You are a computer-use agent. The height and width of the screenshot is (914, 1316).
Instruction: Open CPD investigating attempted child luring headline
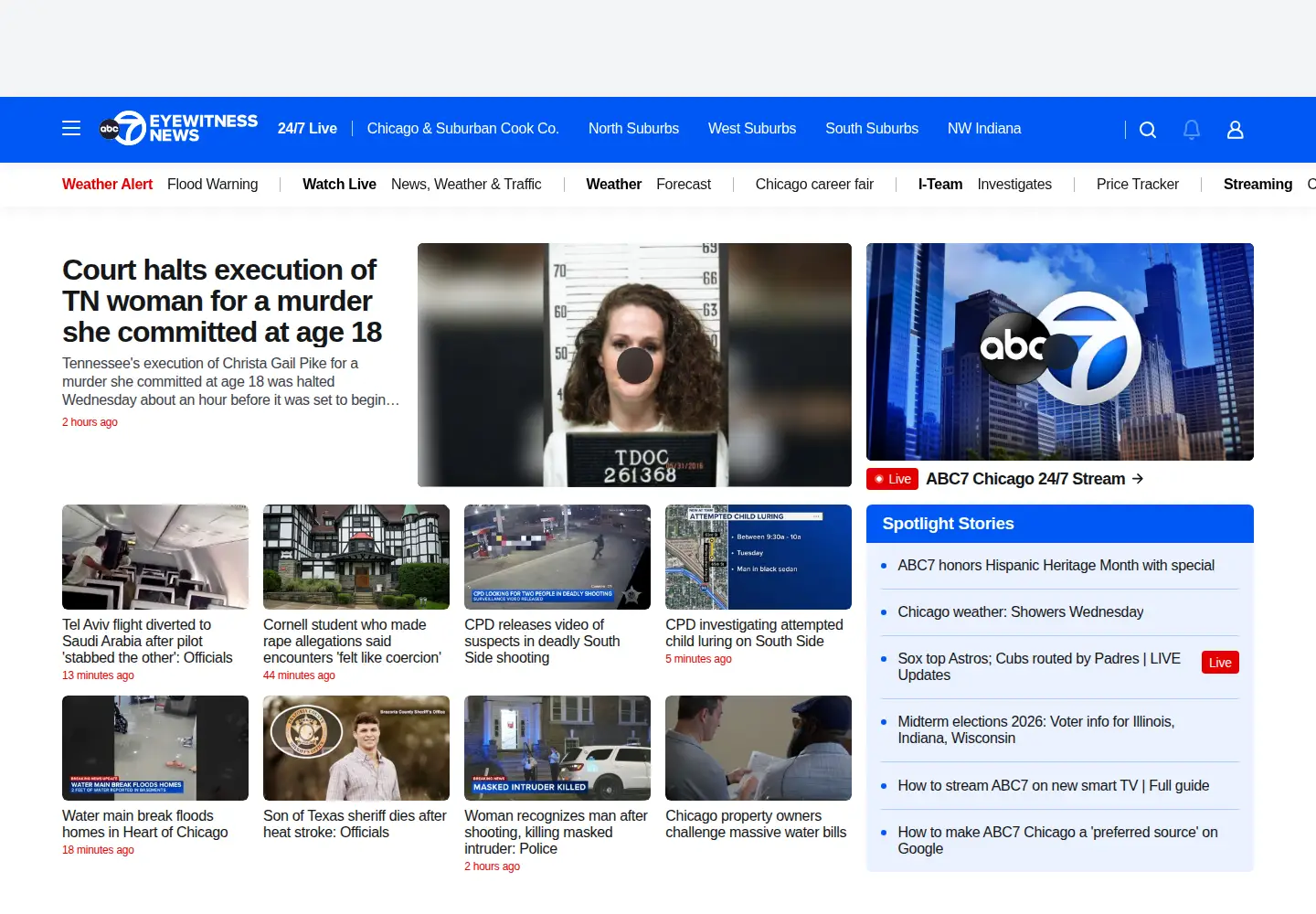(754, 633)
